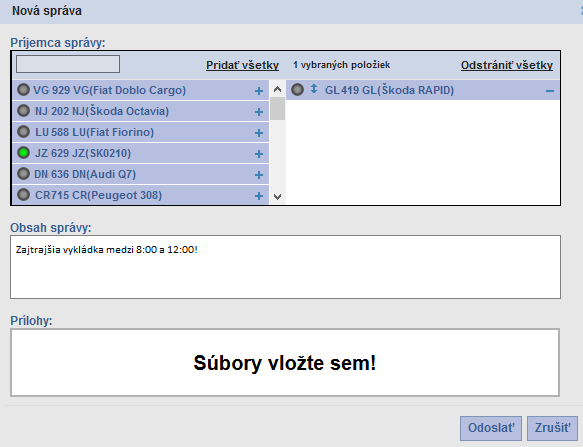This screenshot has width=583, height=447.
Task: Click into the Obsah správy message text area
Action: point(285,267)
